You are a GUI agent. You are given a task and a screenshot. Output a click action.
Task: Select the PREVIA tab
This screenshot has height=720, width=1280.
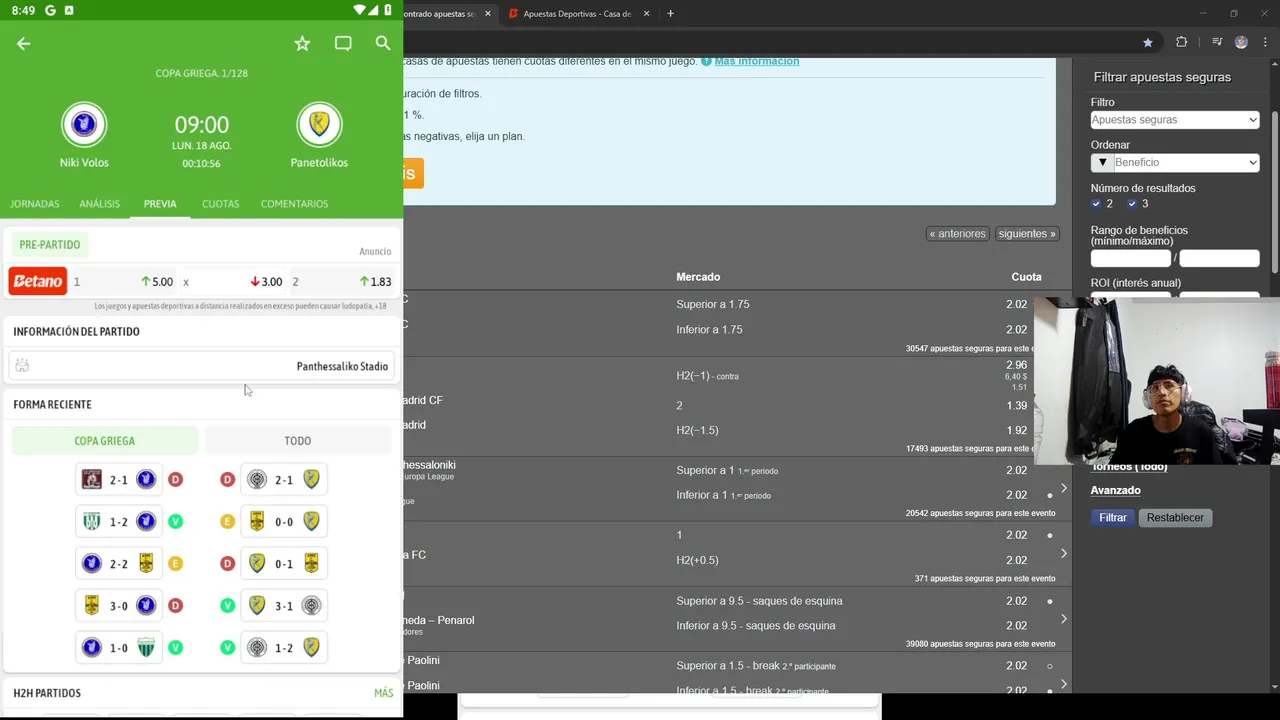160,204
